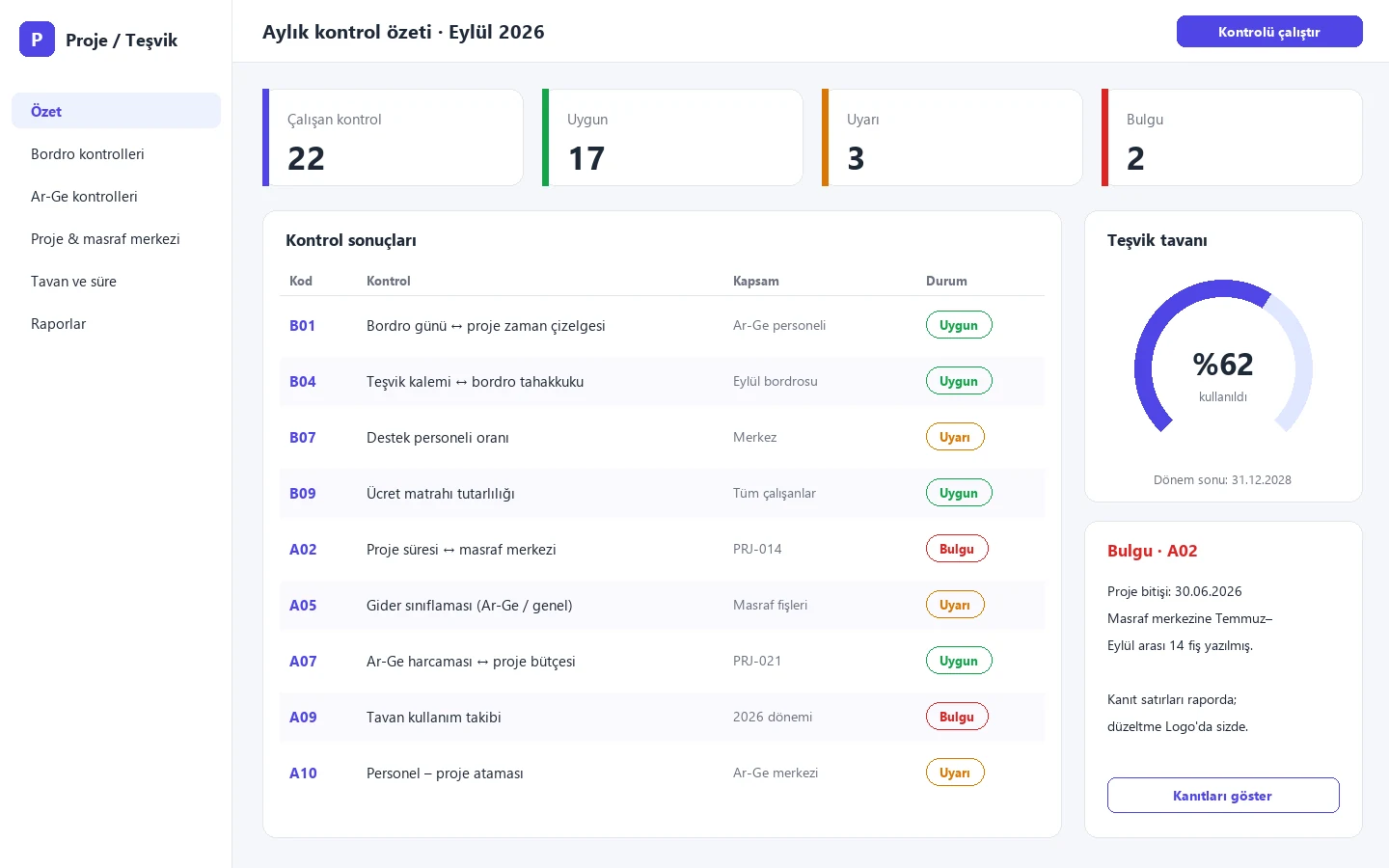
Task: Click the Uyarı badge in the A10 row
Action: [x=955, y=773]
